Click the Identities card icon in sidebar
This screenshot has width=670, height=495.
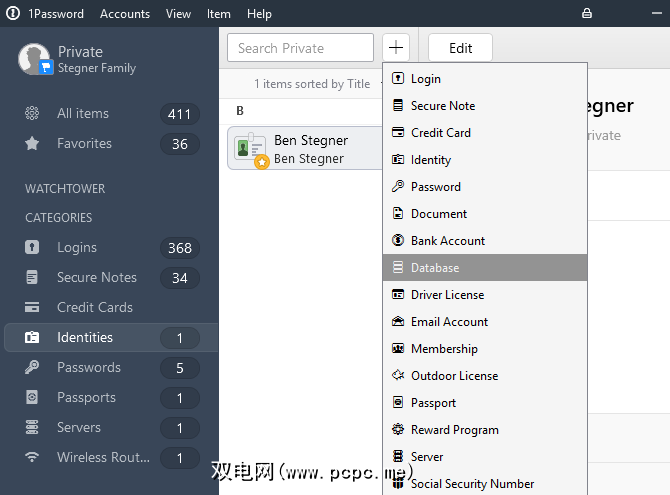pos(32,337)
